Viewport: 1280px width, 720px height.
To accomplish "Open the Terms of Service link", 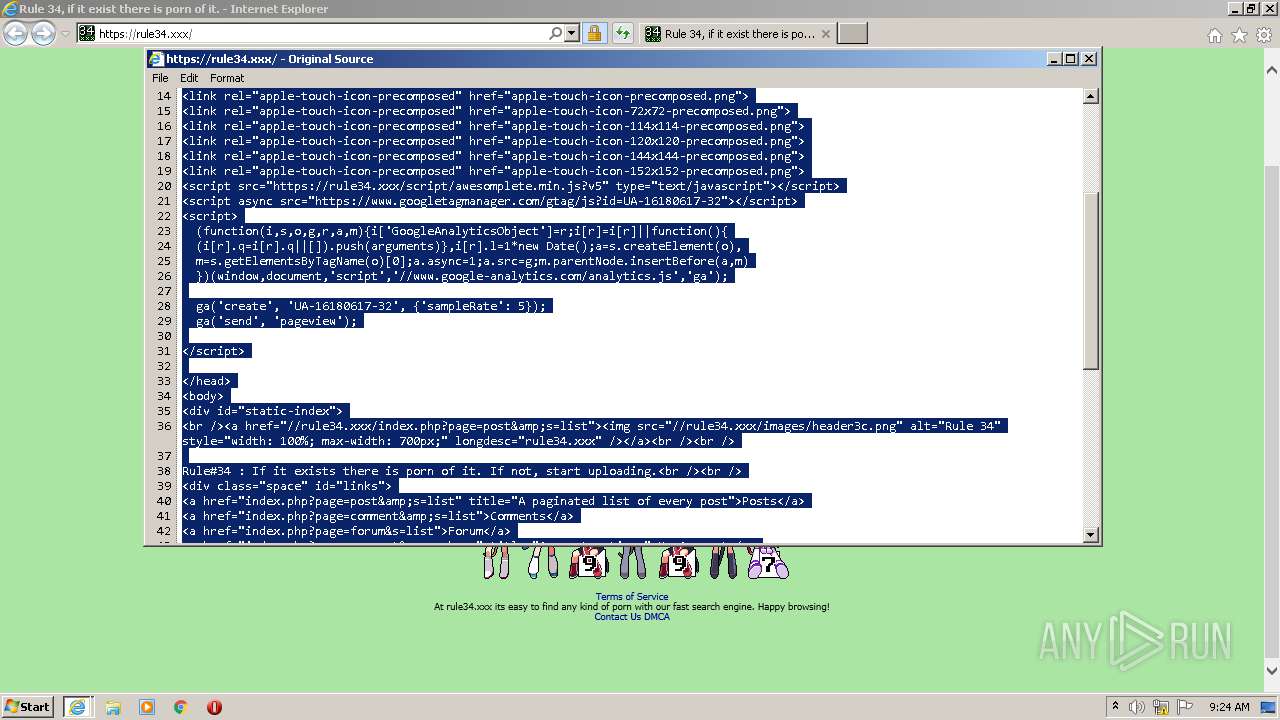I will (x=632, y=597).
